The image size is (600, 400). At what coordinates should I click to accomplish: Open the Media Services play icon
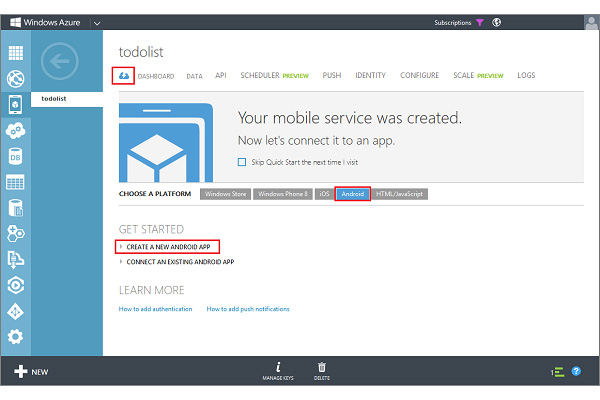coord(16,285)
